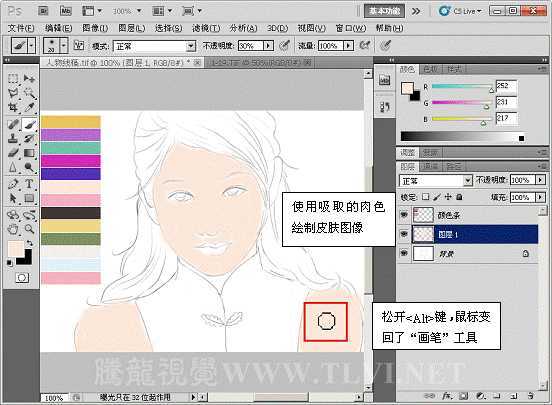Select the Move tool
The width and height of the screenshot is (552, 405).
pyautogui.click(x=29, y=78)
